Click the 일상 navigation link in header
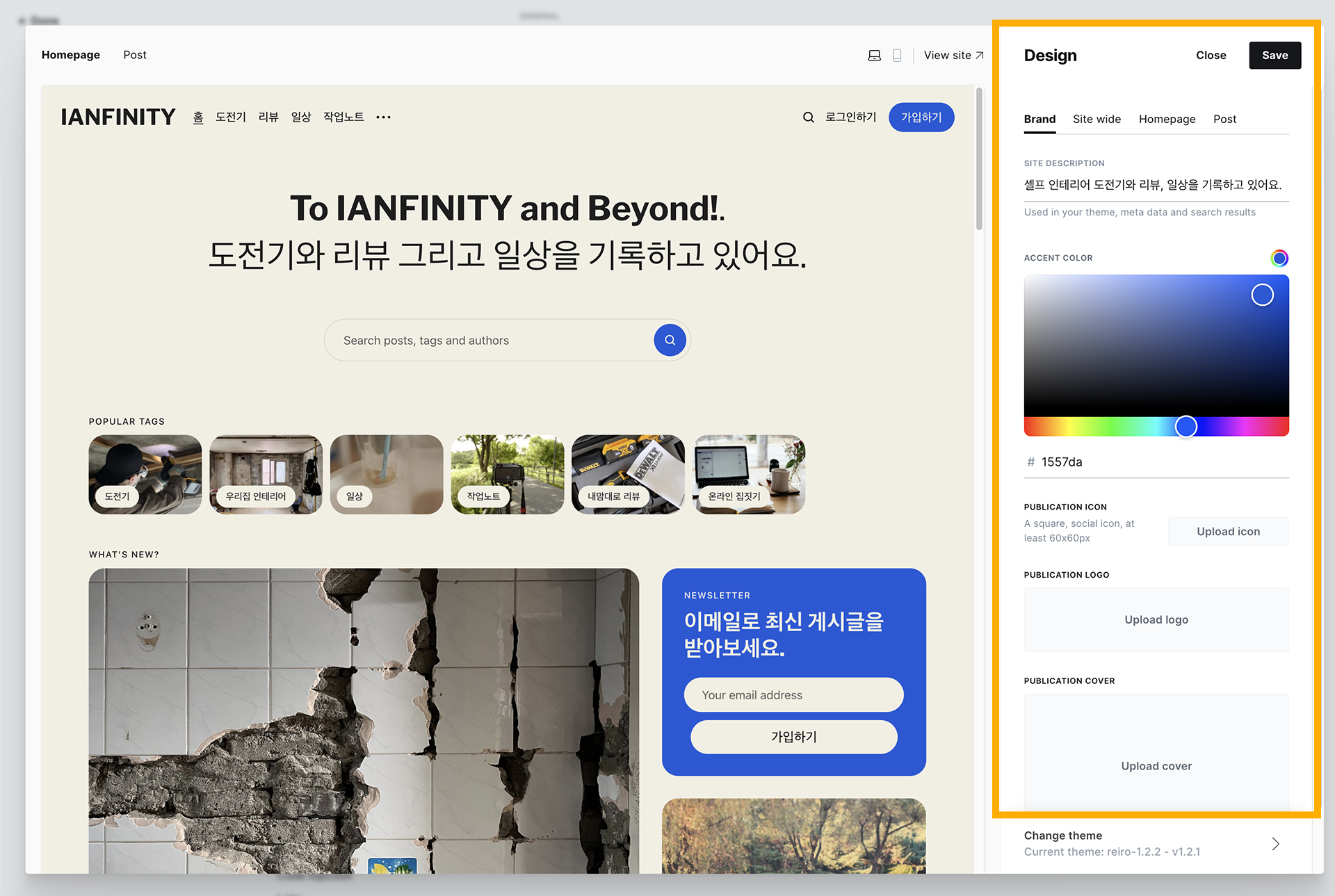This screenshot has height=896, width=1335. tap(301, 117)
